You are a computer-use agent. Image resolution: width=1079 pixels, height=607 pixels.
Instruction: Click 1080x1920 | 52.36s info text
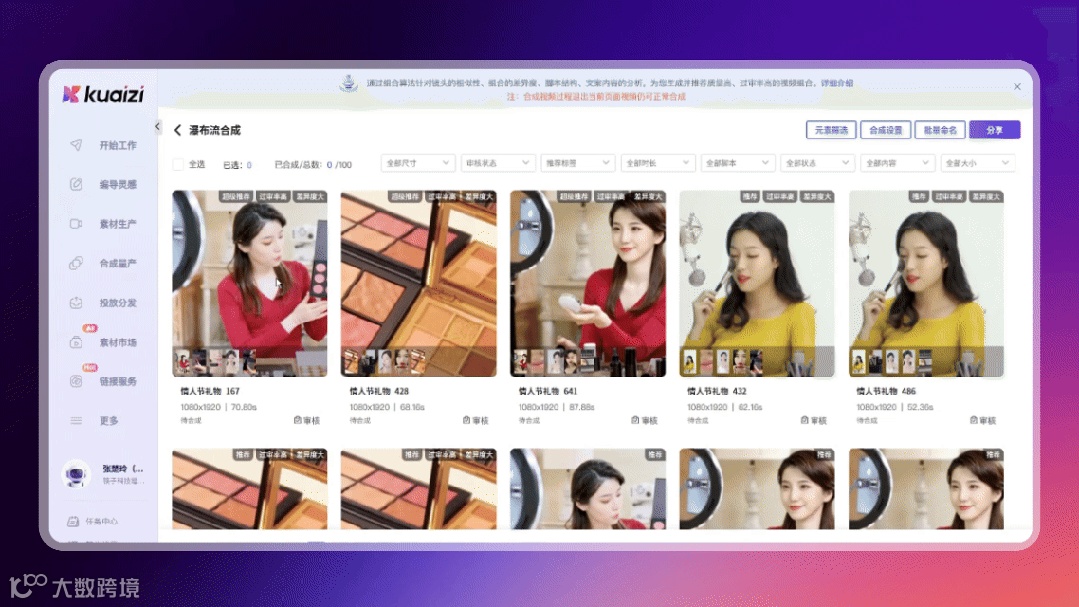coord(895,407)
